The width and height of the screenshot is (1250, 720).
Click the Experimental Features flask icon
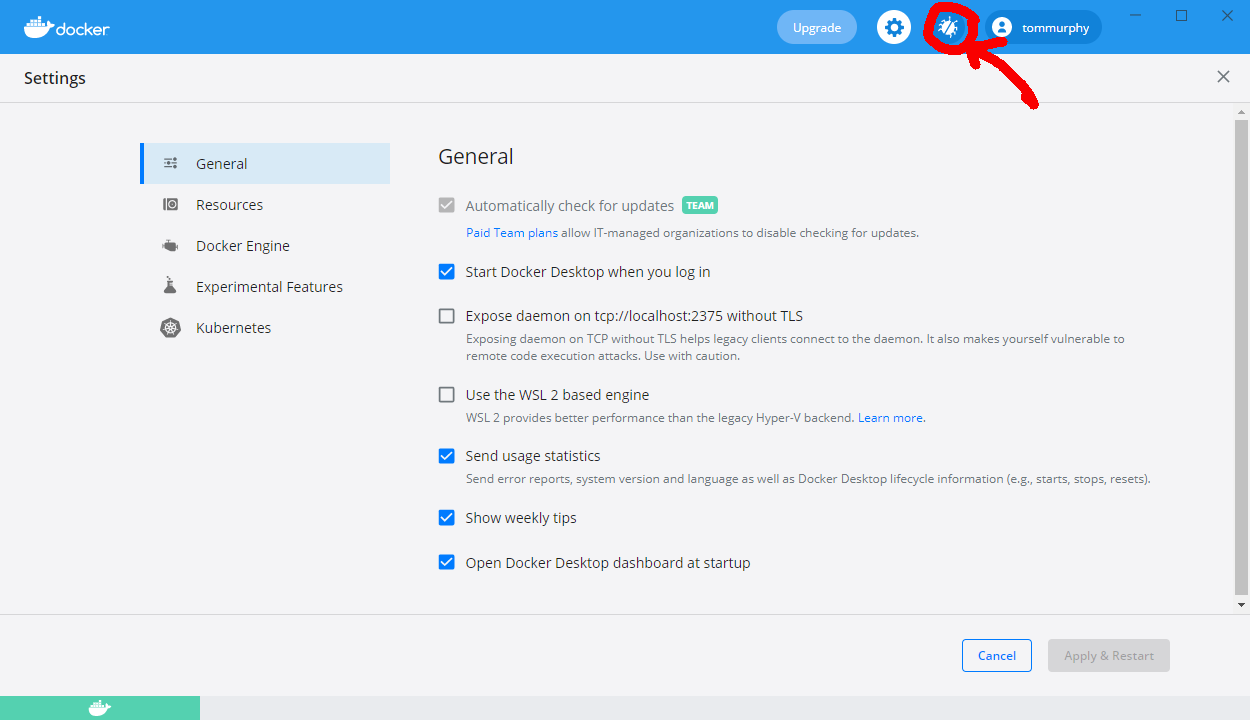pos(171,287)
